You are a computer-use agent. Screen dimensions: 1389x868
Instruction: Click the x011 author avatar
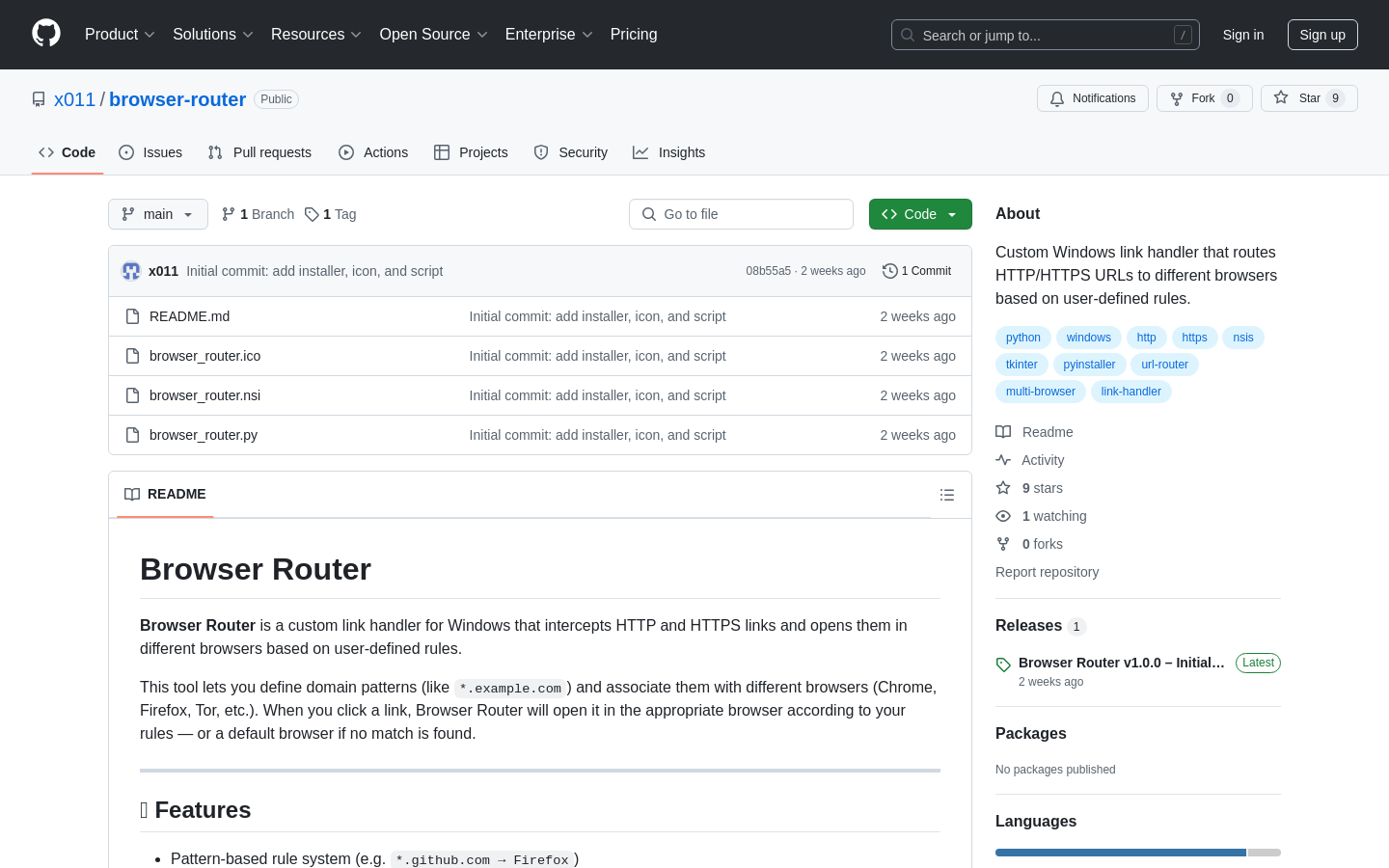[x=131, y=271]
